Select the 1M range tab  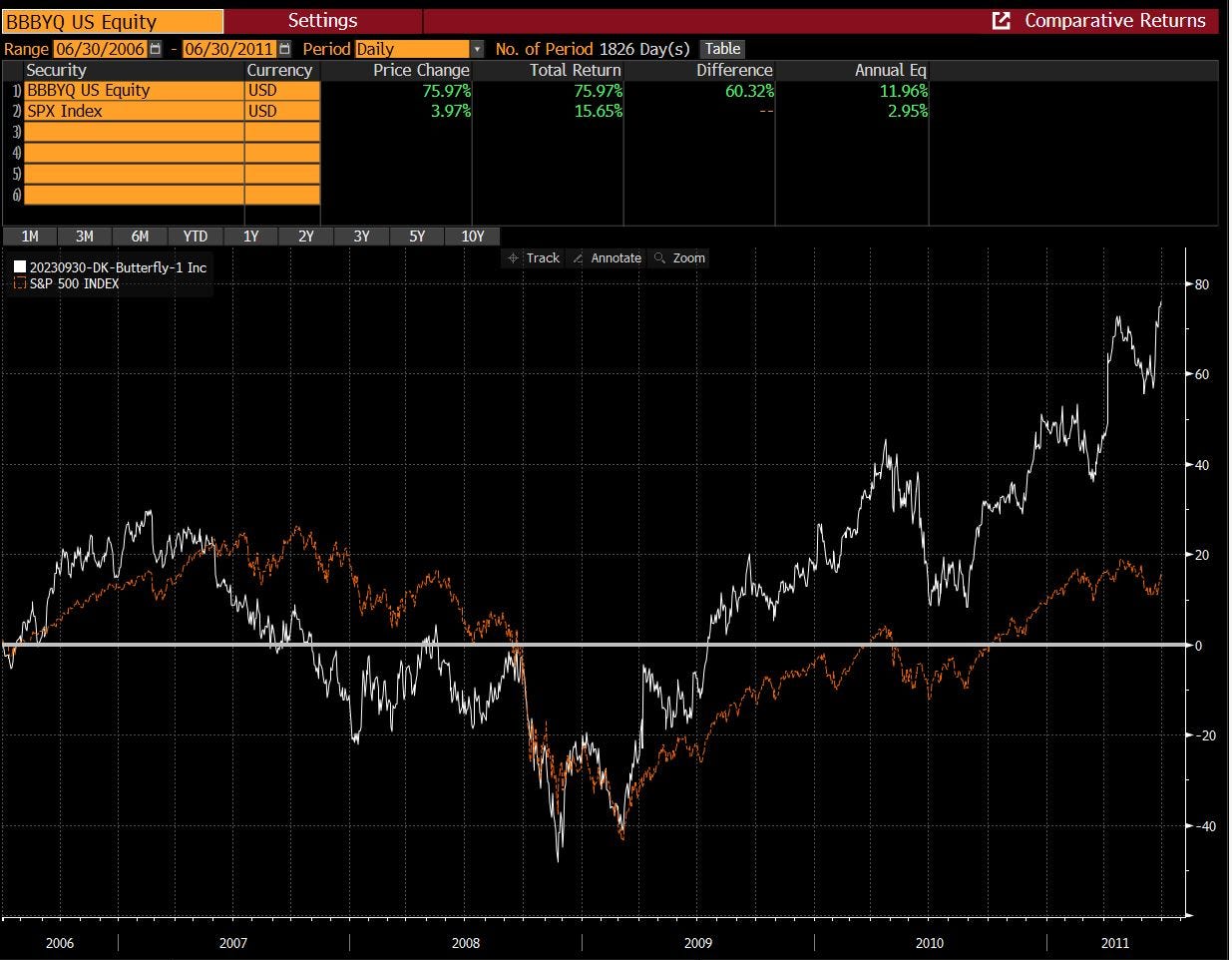[30, 237]
